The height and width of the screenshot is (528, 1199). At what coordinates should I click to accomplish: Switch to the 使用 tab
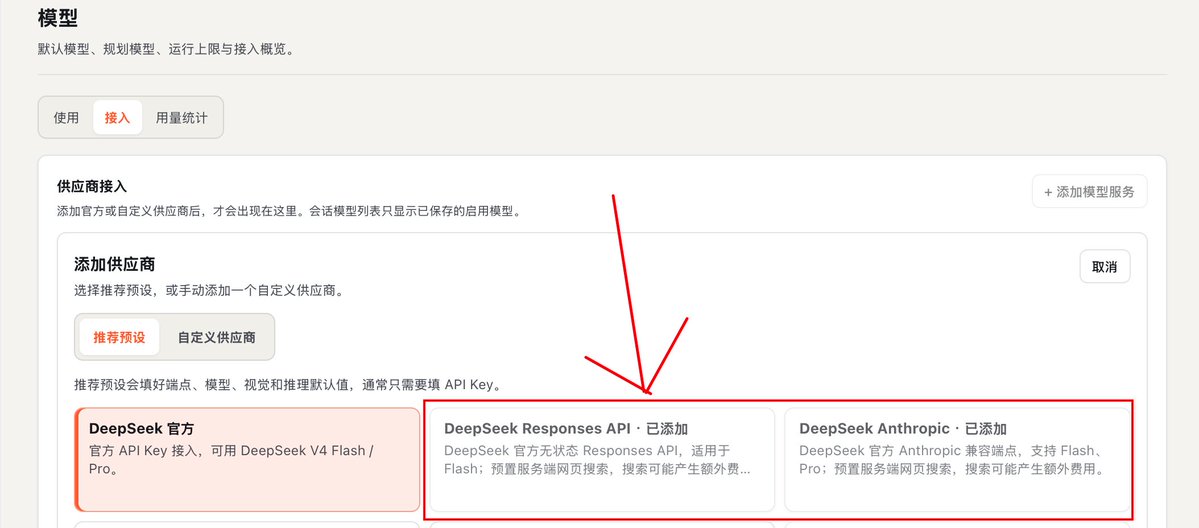tap(67, 118)
